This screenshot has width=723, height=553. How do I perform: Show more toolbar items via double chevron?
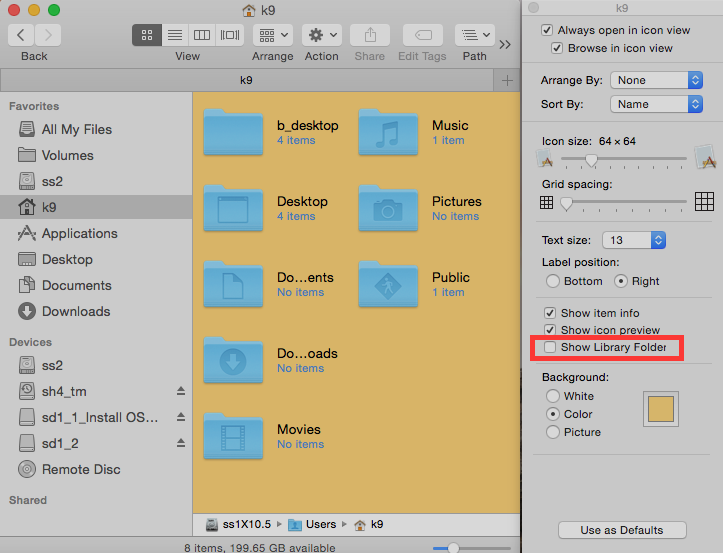[505, 44]
